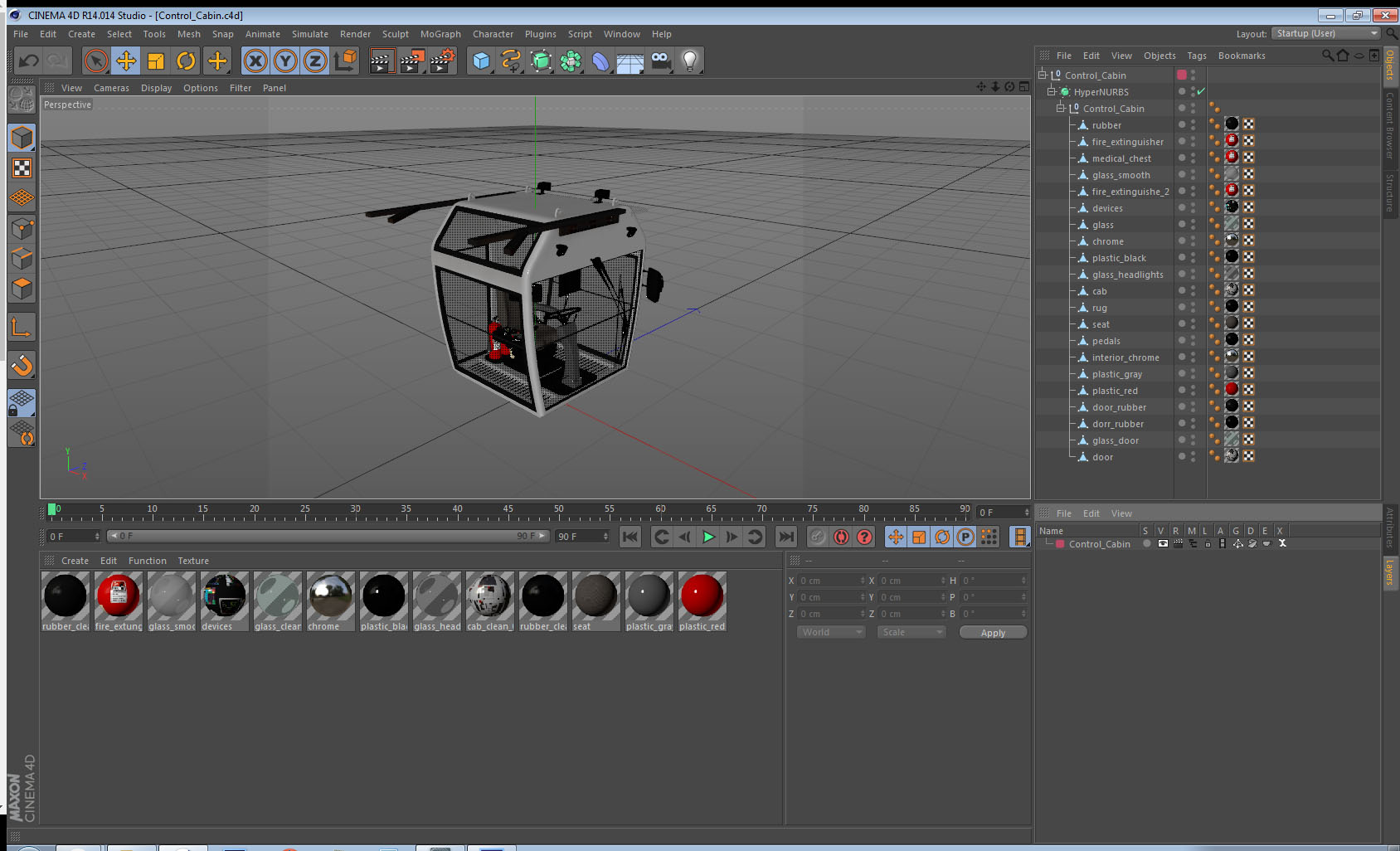Click the Undo arrow icon
This screenshot has height=851, width=1400.
pos(29,61)
